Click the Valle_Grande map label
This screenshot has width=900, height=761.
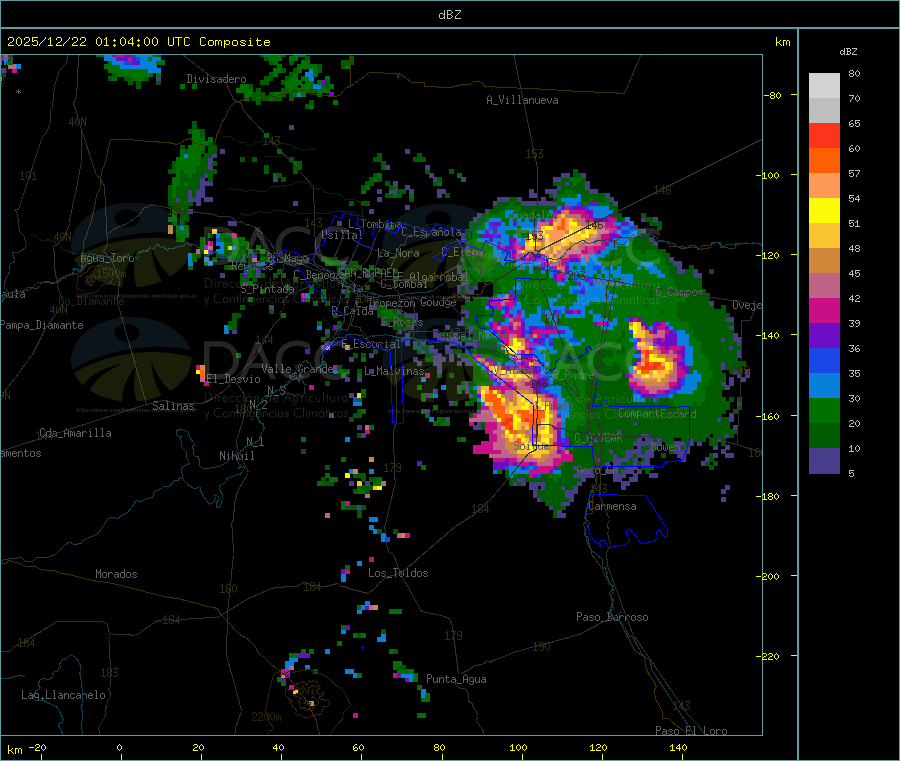pyautogui.click(x=297, y=368)
